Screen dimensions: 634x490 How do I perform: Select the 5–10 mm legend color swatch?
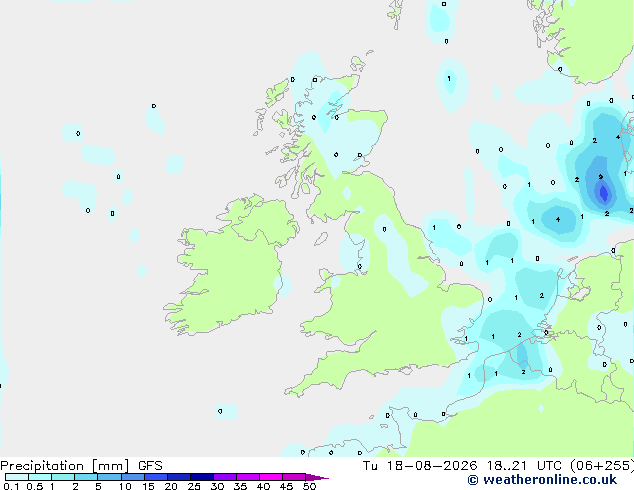pyautogui.click(x=110, y=477)
